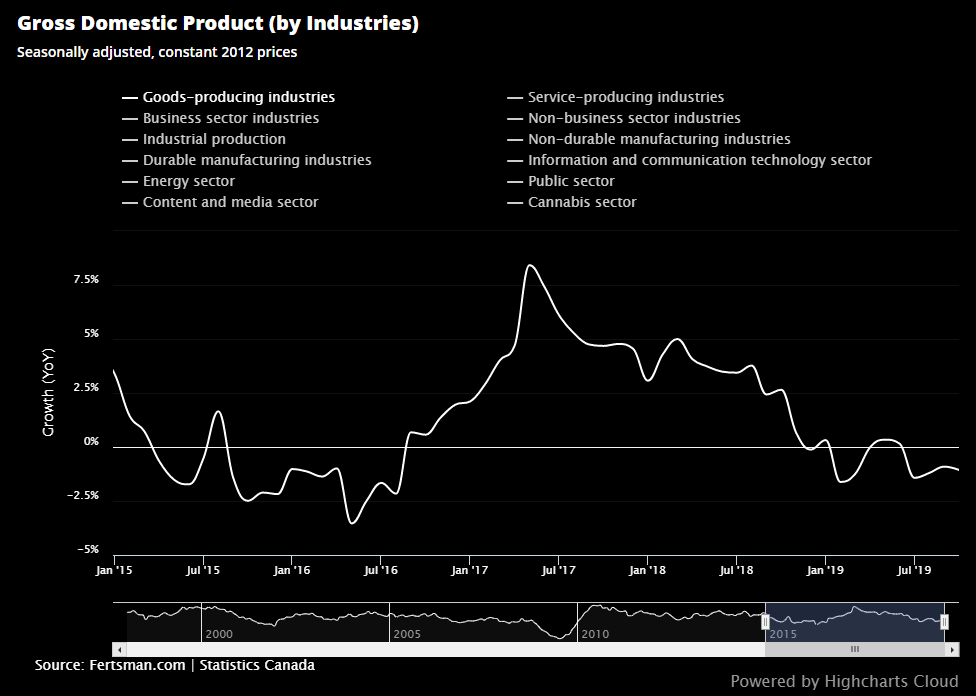Open the Powered by Highcharts Cloud link
Viewport: 976px width, 696px height.
845,681
